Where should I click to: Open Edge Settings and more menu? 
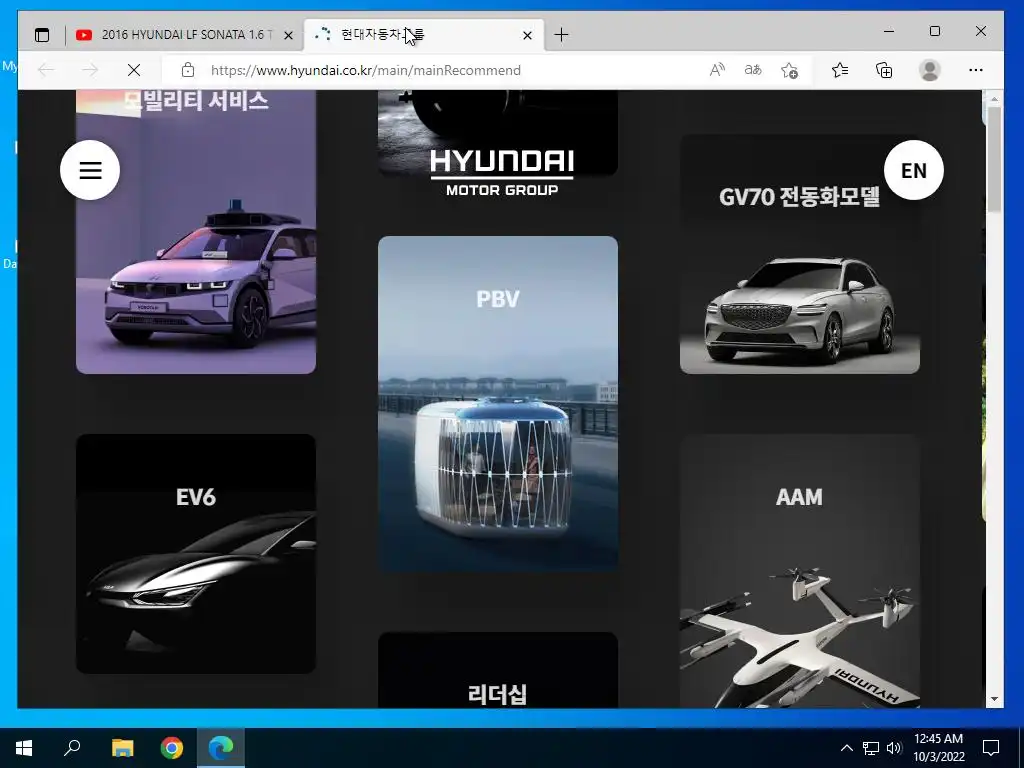pyautogui.click(x=976, y=70)
